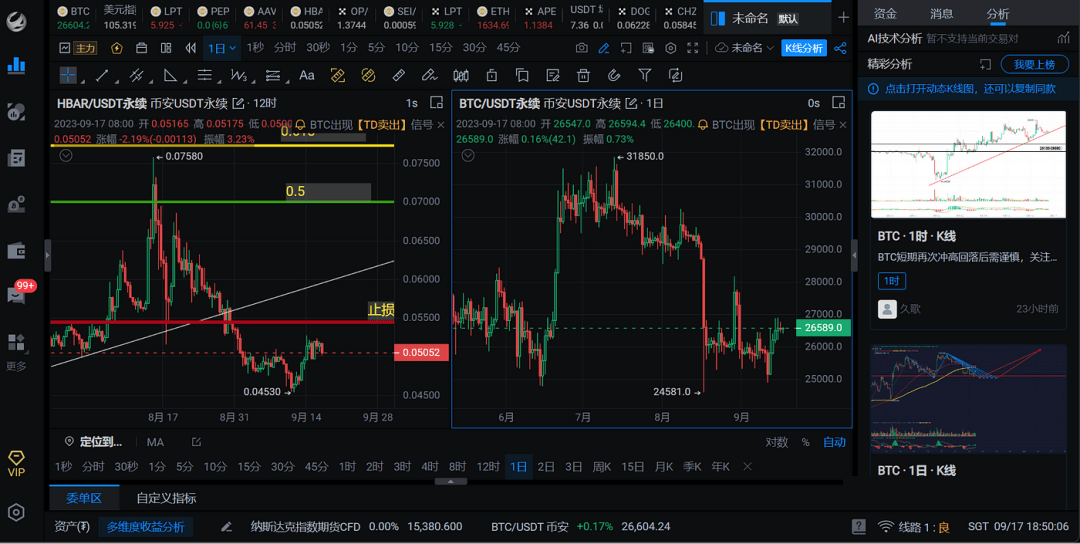
Task: Open the 1日 timeframe dropdown
Action: coord(222,48)
